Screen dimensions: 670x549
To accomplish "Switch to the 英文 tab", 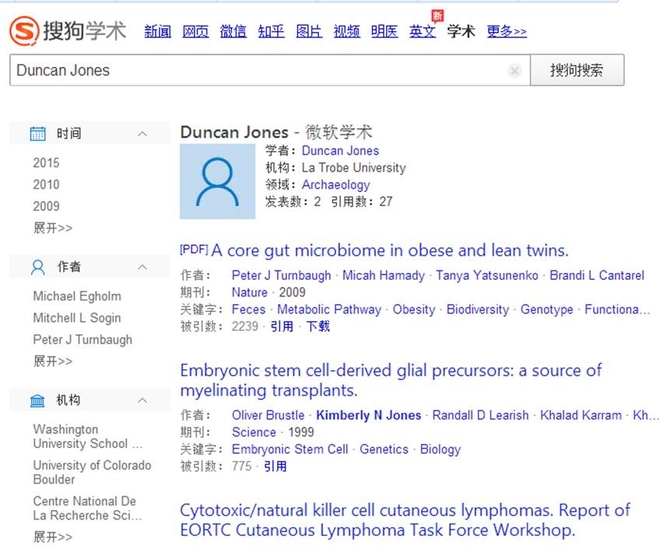I will point(422,31).
